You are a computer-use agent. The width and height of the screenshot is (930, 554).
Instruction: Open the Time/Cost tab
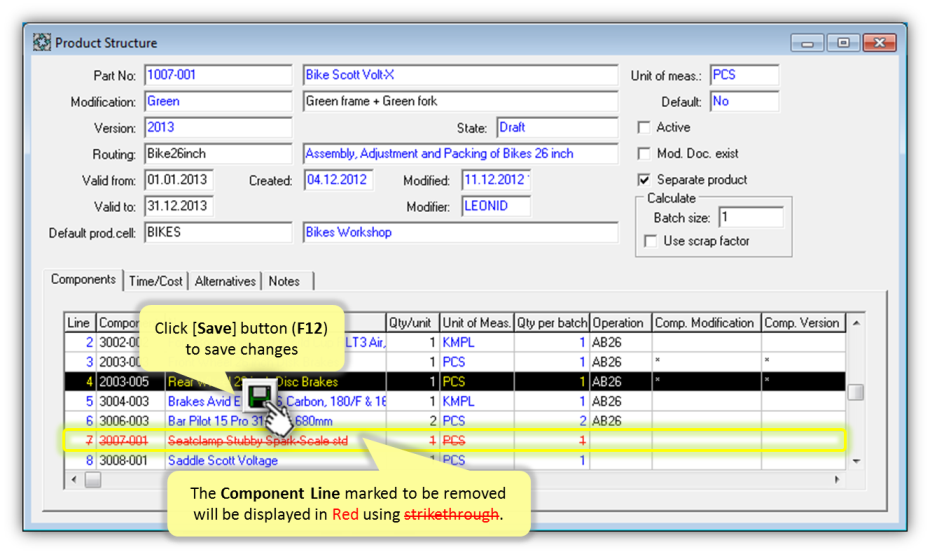[155, 281]
